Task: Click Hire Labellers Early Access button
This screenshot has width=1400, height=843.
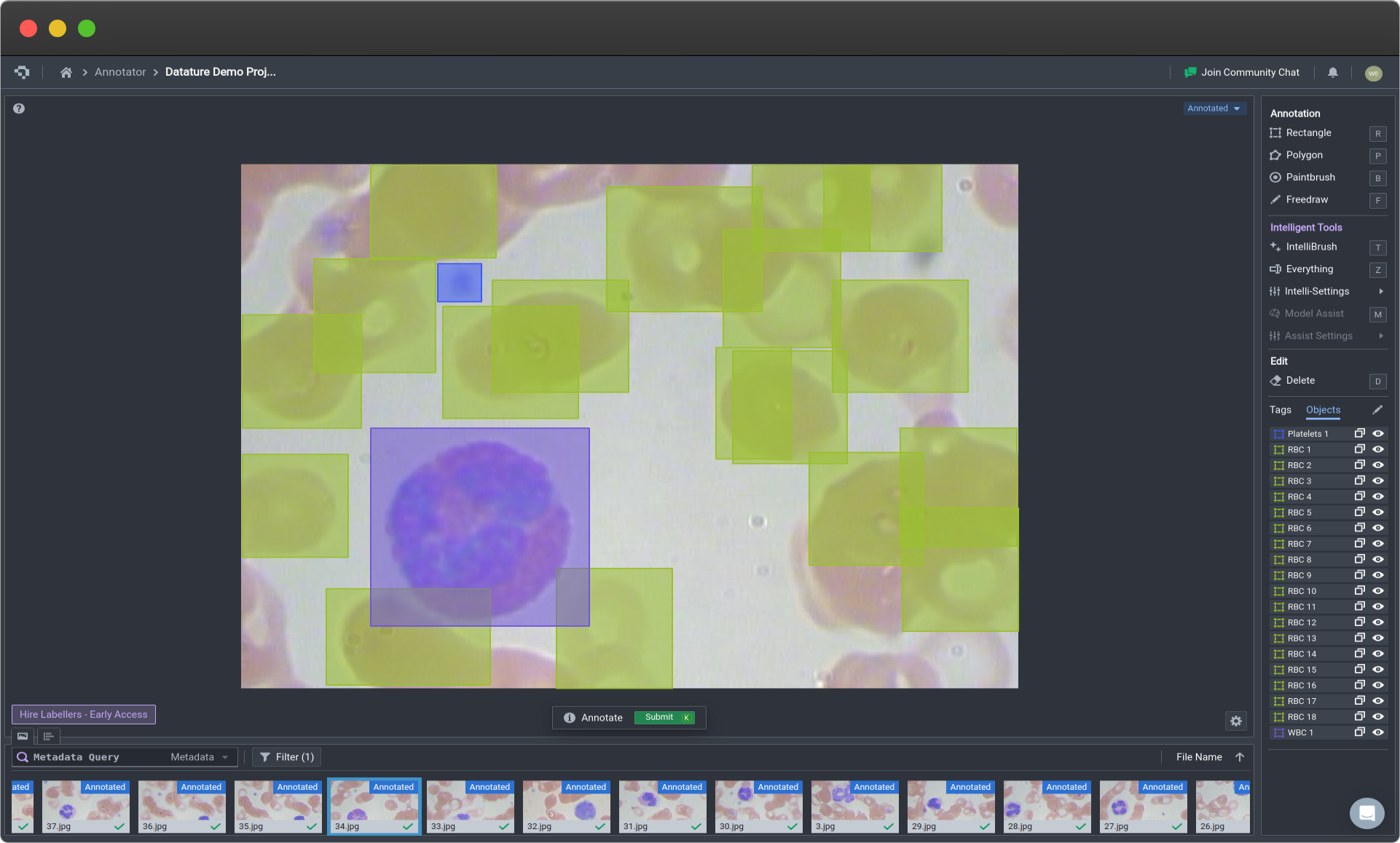Action: 83,713
